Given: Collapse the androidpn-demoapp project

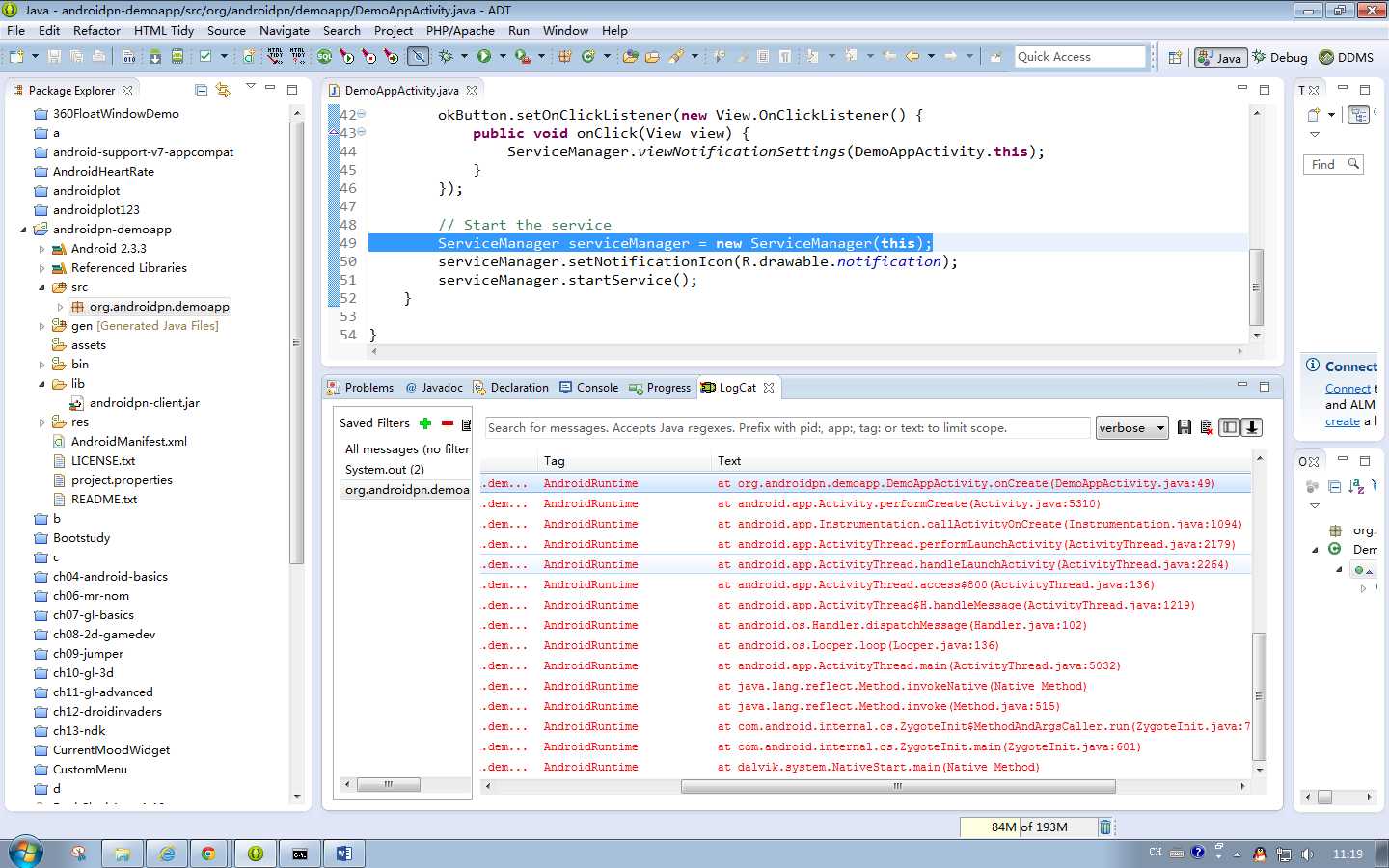Looking at the screenshot, I should 24,230.
